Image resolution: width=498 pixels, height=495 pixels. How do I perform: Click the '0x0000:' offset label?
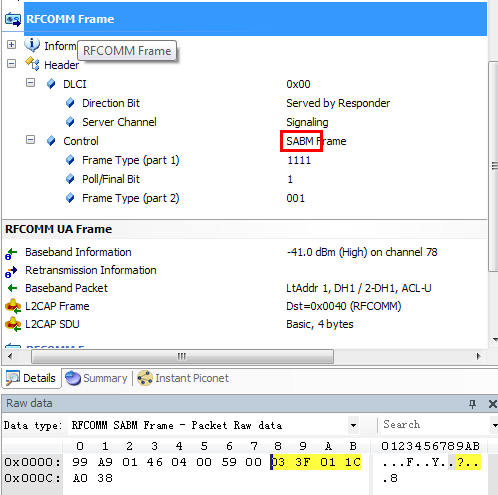[x=32, y=462]
